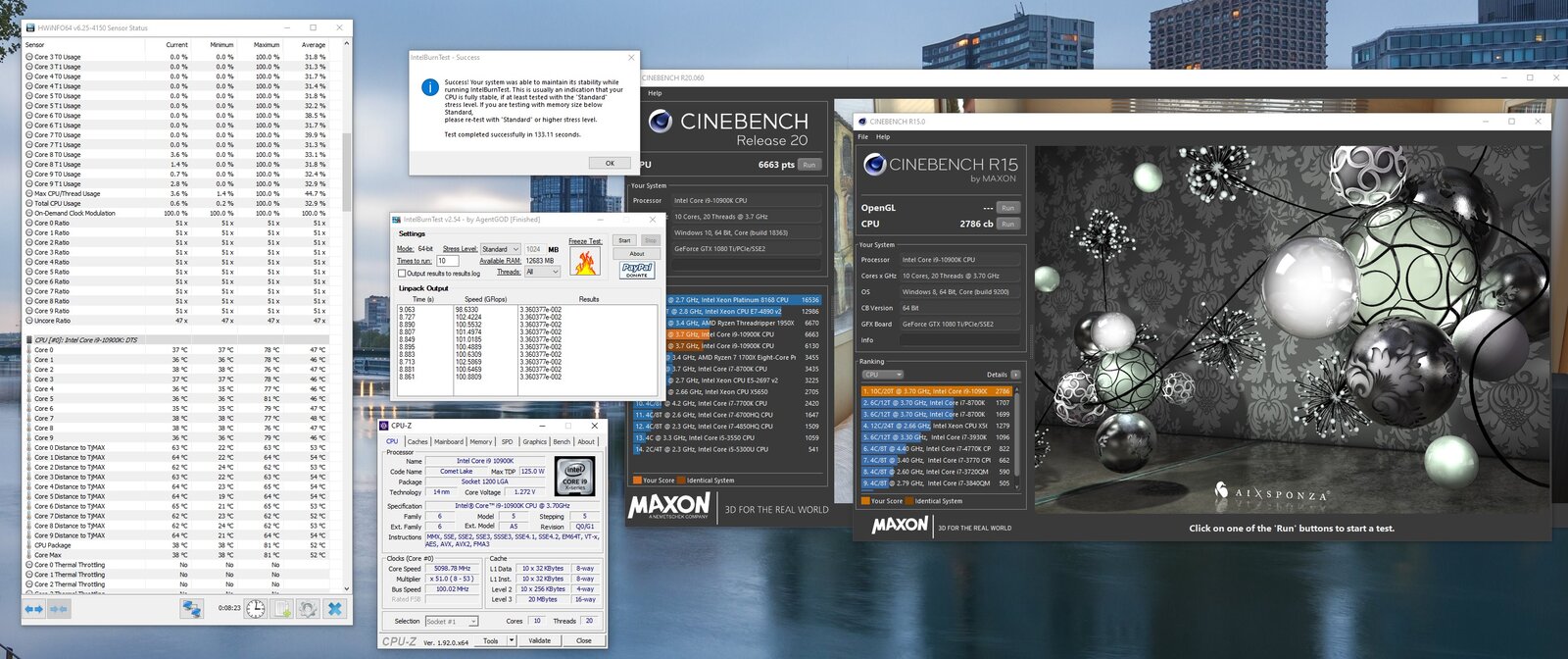Screen dimensions: 1568x659
Task: Click sensor icon beside Uncore Ratio row
Action: pyautogui.click(x=29, y=321)
